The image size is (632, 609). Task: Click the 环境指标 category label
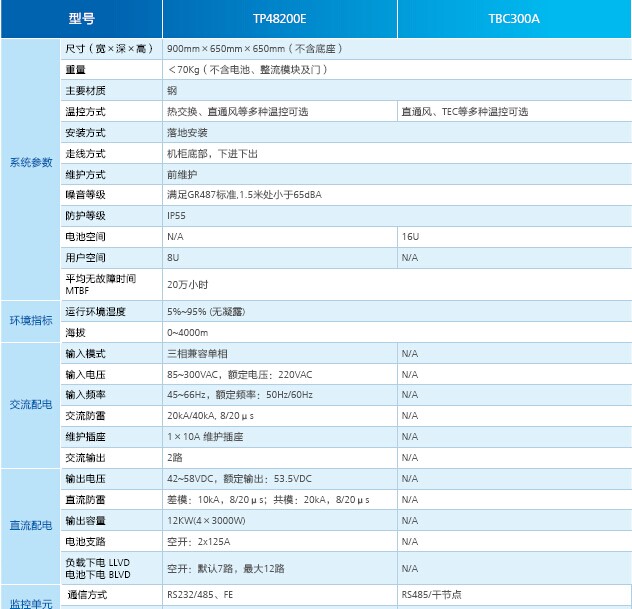click(31, 320)
